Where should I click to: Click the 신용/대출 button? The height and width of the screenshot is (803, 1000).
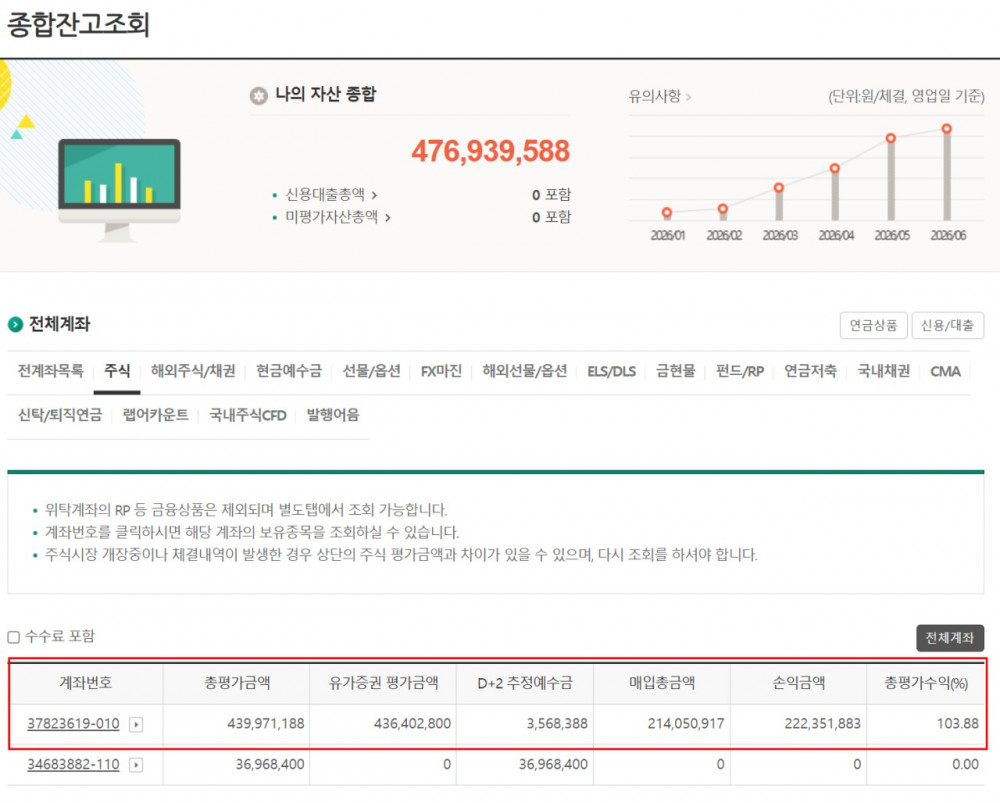point(947,325)
